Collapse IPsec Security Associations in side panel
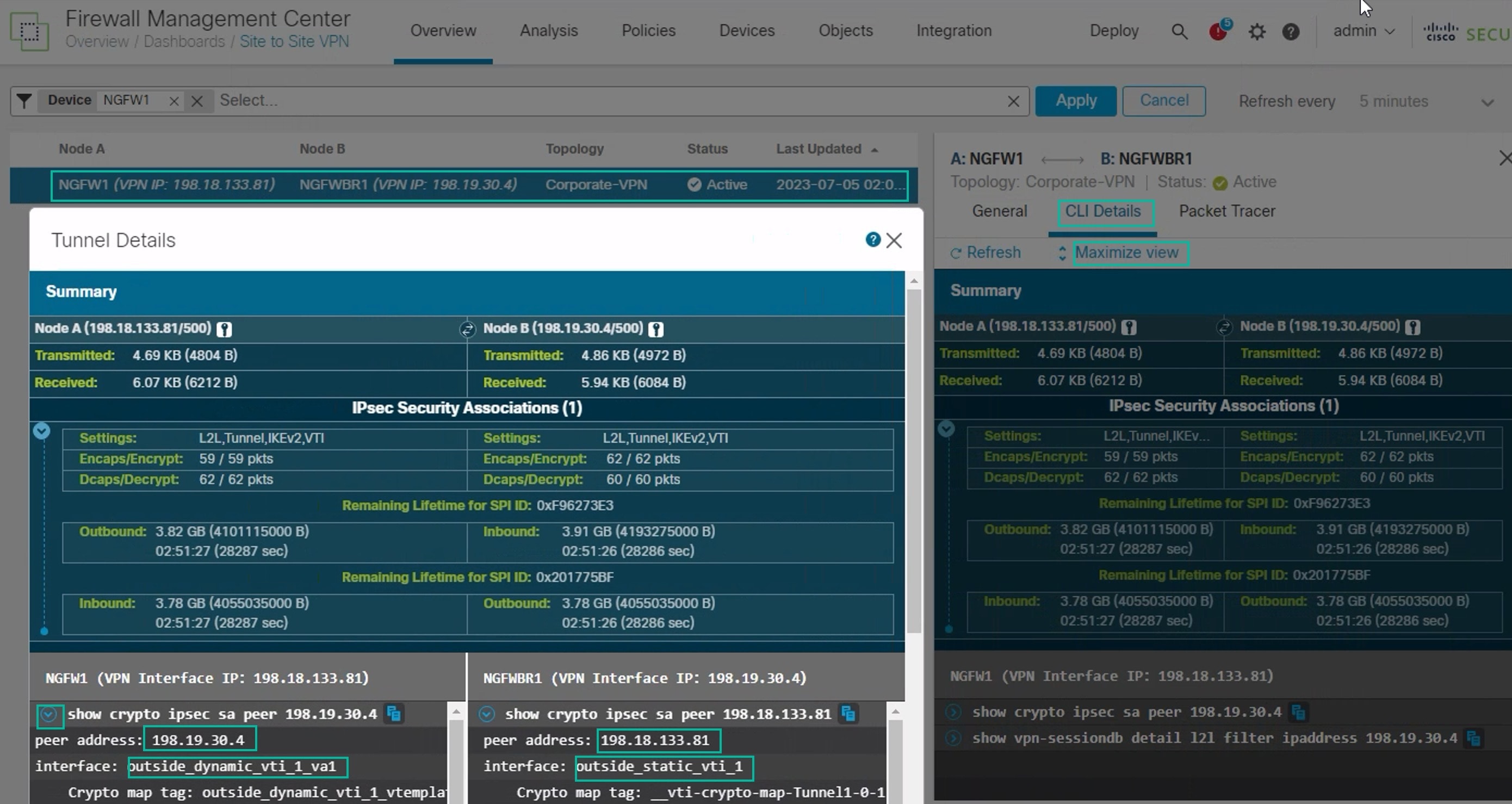Viewport: 1512px width, 804px height. pos(946,429)
